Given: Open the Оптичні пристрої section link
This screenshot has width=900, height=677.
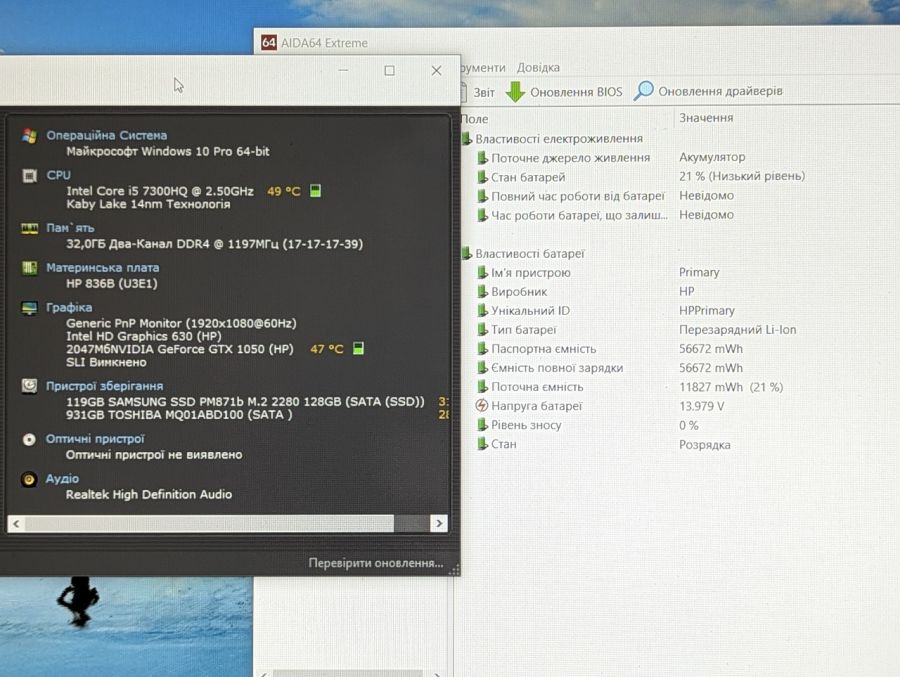Looking at the screenshot, I should point(95,439).
